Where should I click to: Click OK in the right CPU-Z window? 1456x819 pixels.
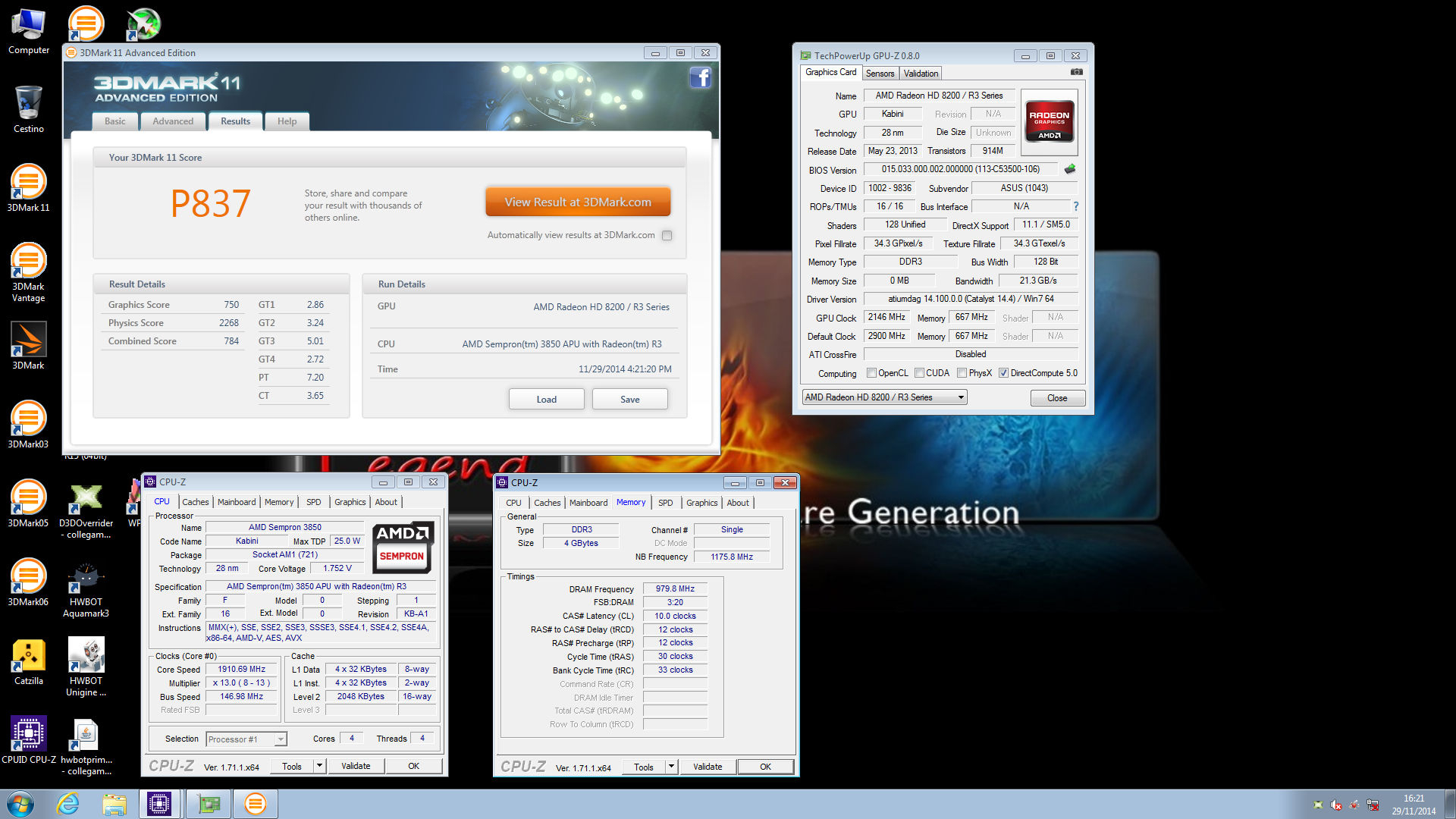pos(766,767)
